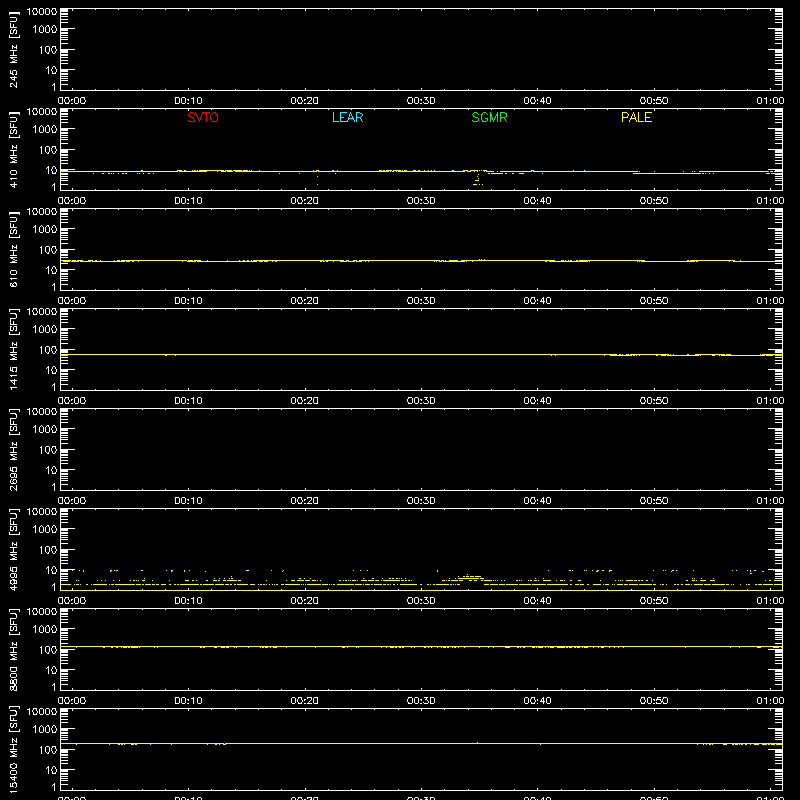This screenshot has width=800, height=800.
Task: Click the yellow PALE station label
Action: click(x=636, y=117)
